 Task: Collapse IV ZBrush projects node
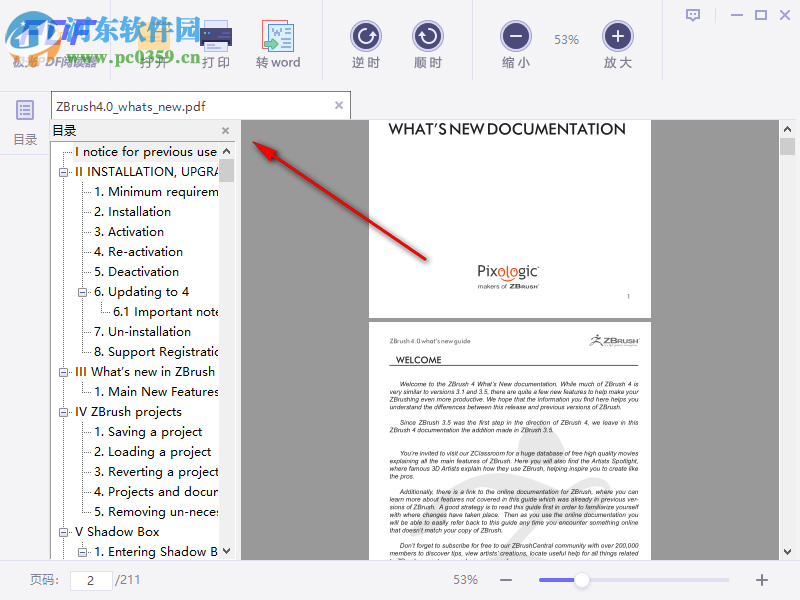coord(63,412)
